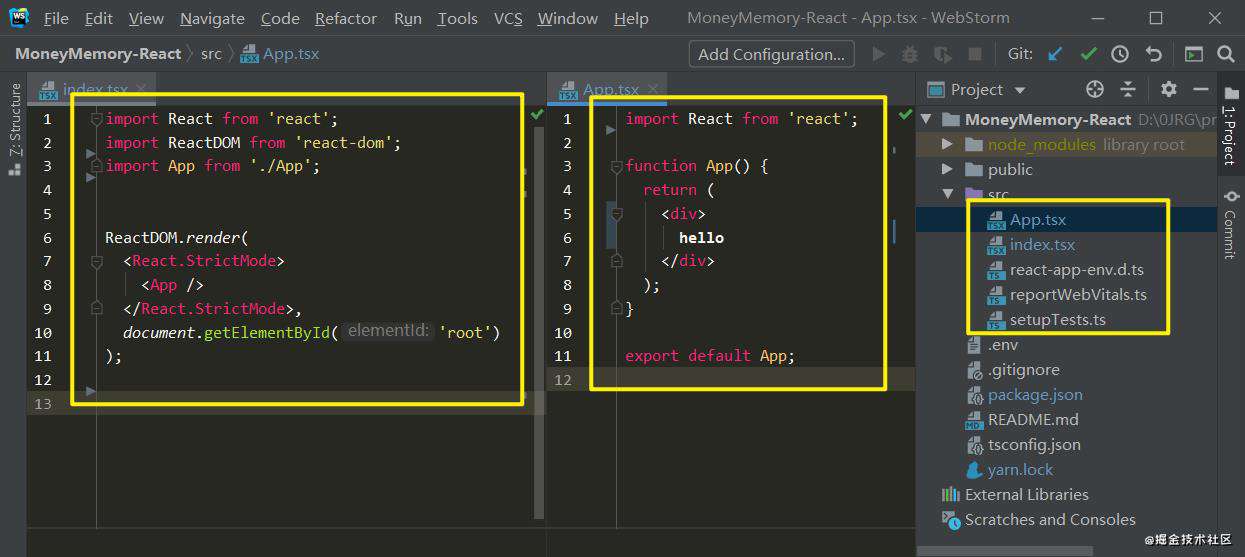1245x557 pixels.
Task: Click the Git Rollback arrow icon
Action: click(1154, 54)
